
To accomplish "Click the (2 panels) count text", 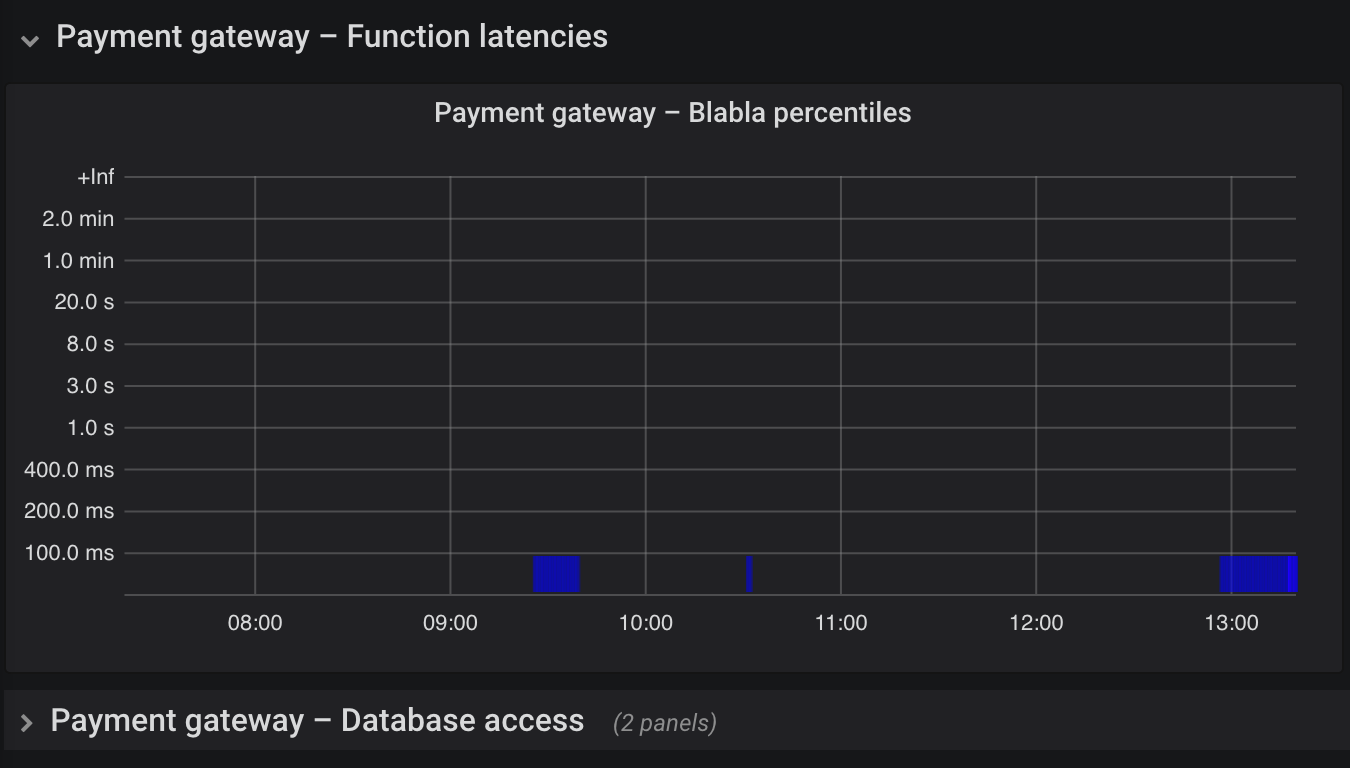I will [664, 723].
